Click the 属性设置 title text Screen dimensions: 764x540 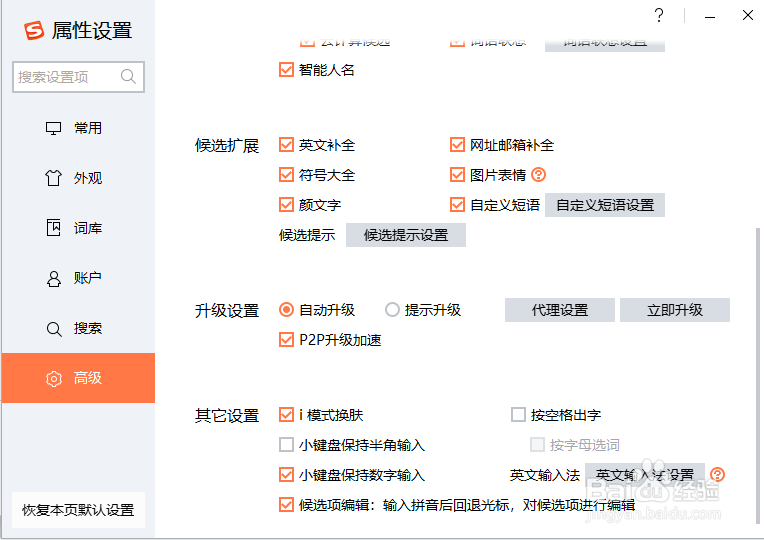tap(92, 30)
